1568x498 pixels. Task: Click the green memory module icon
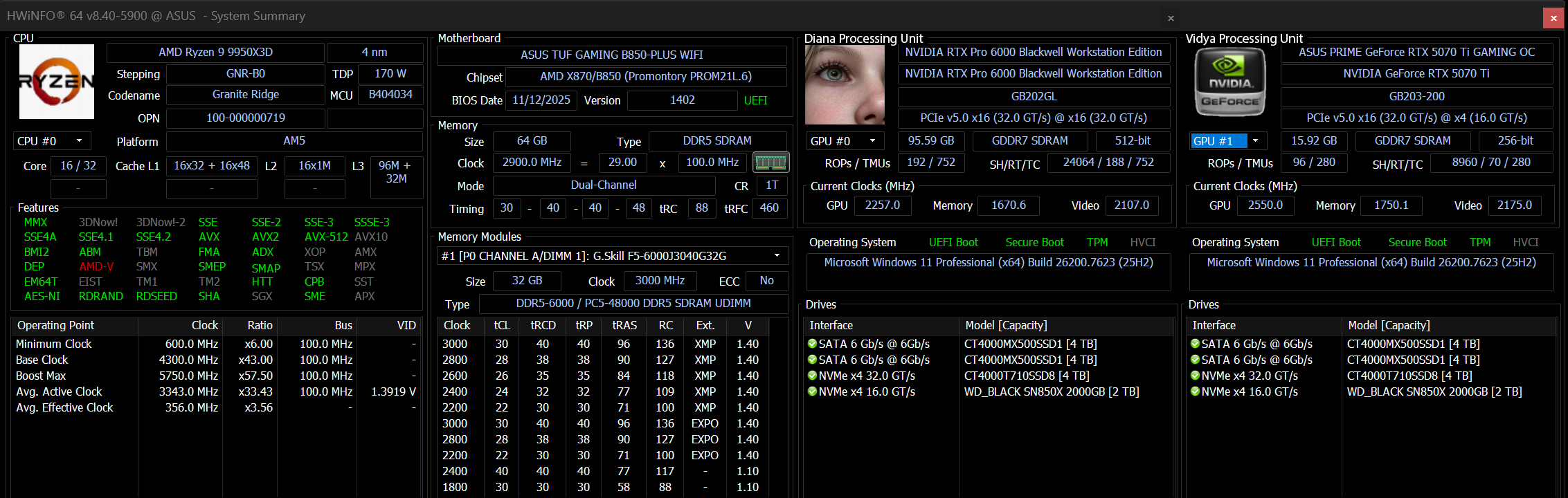(771, 163)
